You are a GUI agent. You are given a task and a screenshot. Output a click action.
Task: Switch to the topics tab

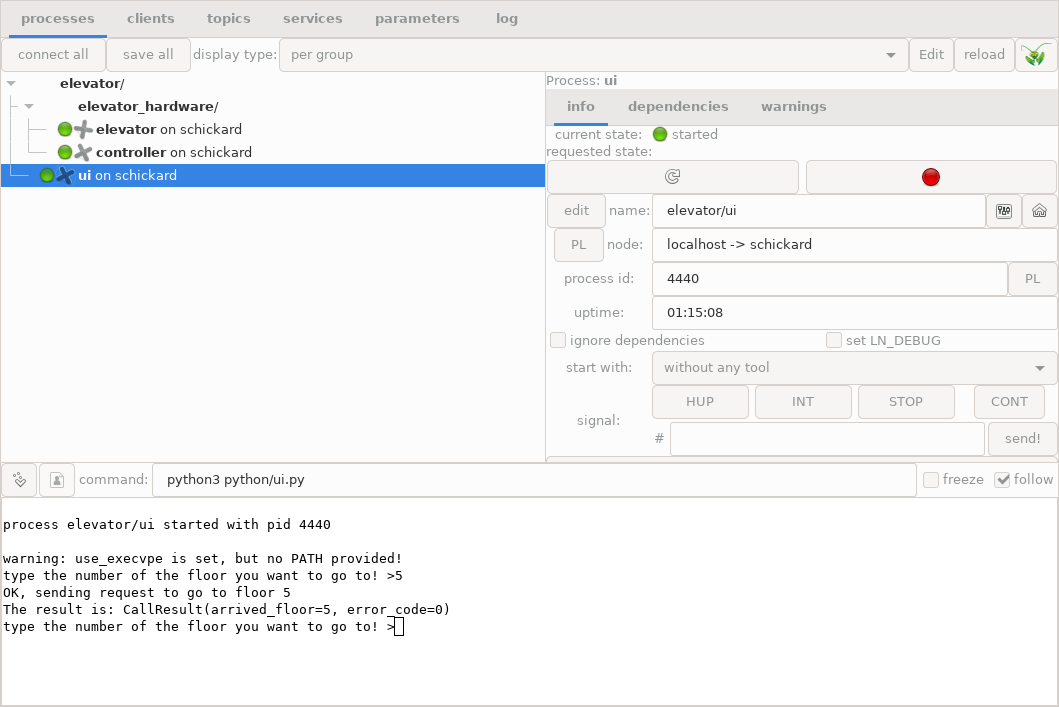(228, 19)
